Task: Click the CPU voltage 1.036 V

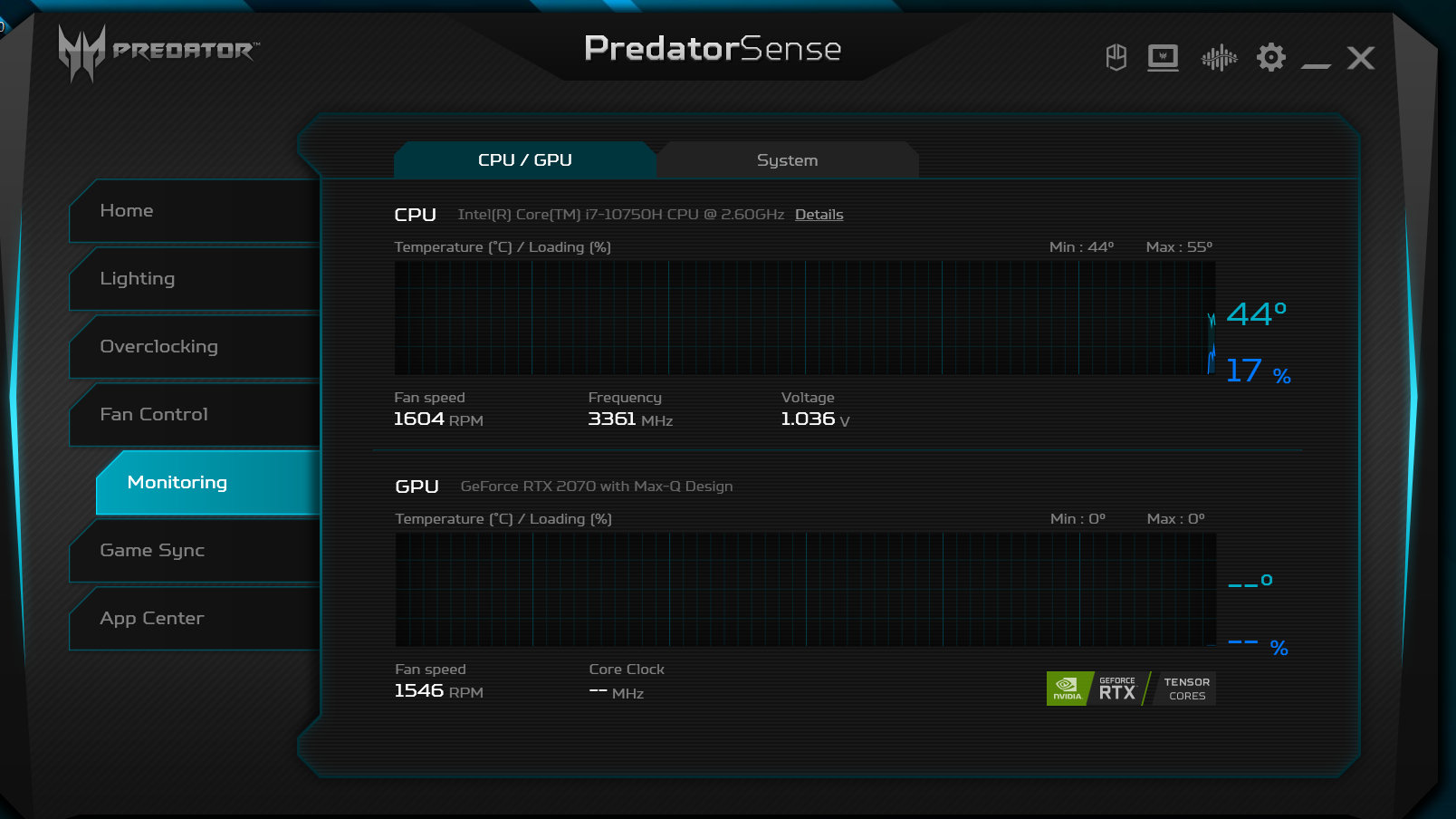Action: tap(815, 419)
